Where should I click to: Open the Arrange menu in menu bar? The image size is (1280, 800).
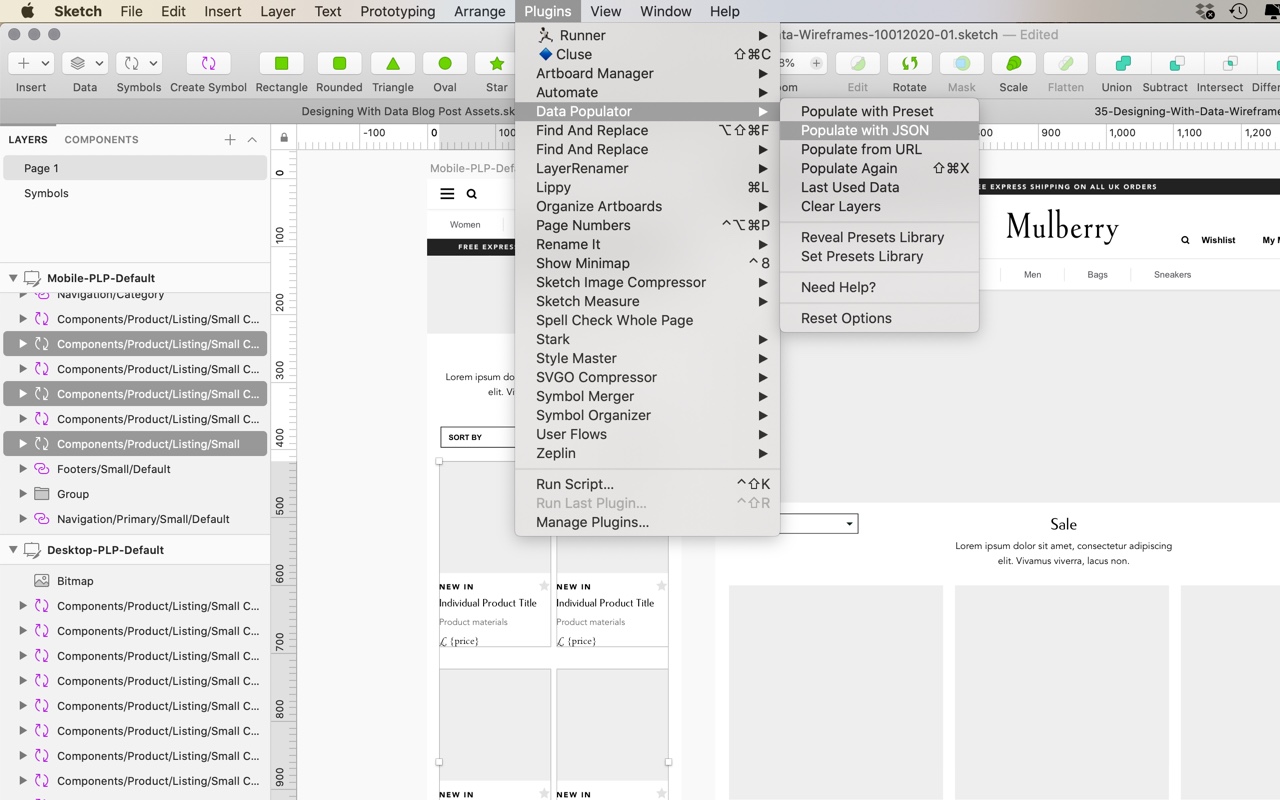479,11
